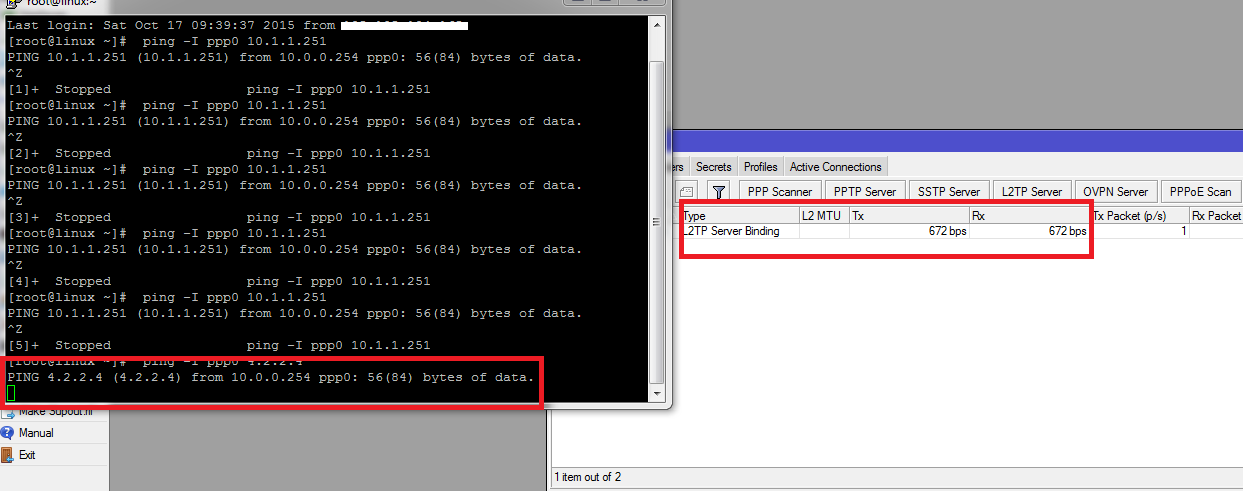Open L2TP Server settings
The height and width of the screenshot is (491, 1243).
[1032, 192]
